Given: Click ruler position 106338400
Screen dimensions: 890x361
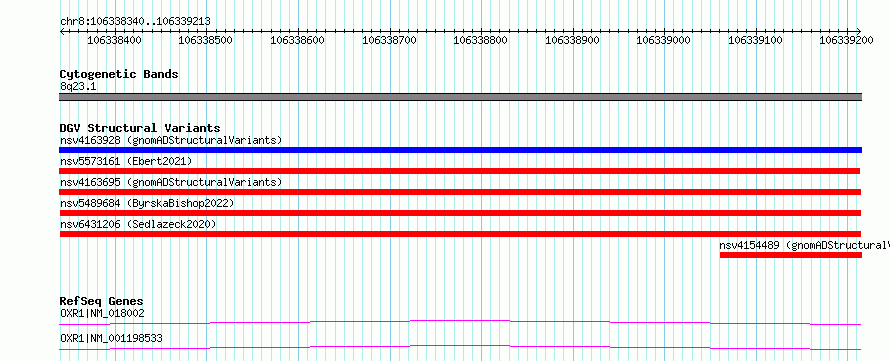Looking at the screenshot, I should coord(115,40).
